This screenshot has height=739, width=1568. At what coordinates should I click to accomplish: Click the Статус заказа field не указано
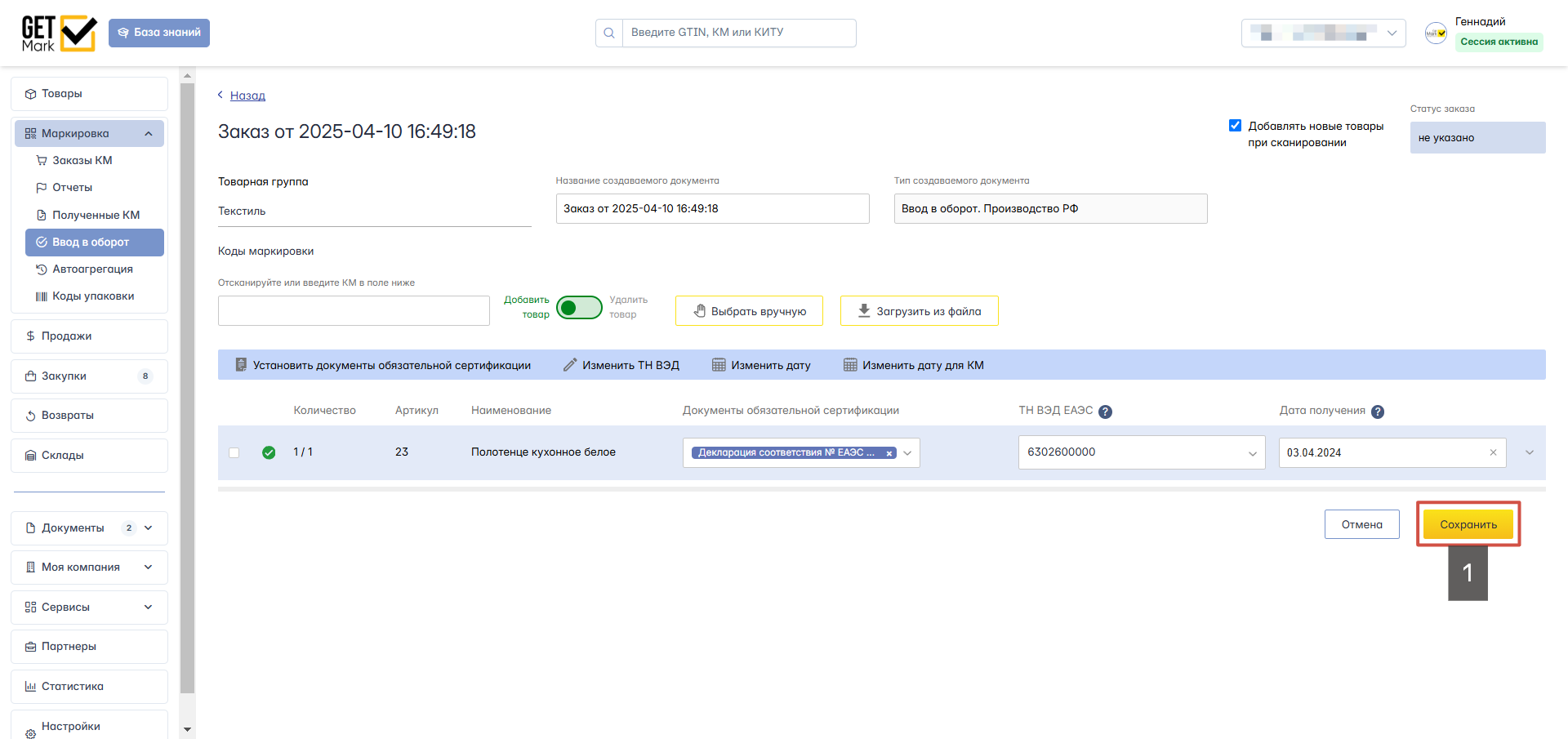point(1477,137)
